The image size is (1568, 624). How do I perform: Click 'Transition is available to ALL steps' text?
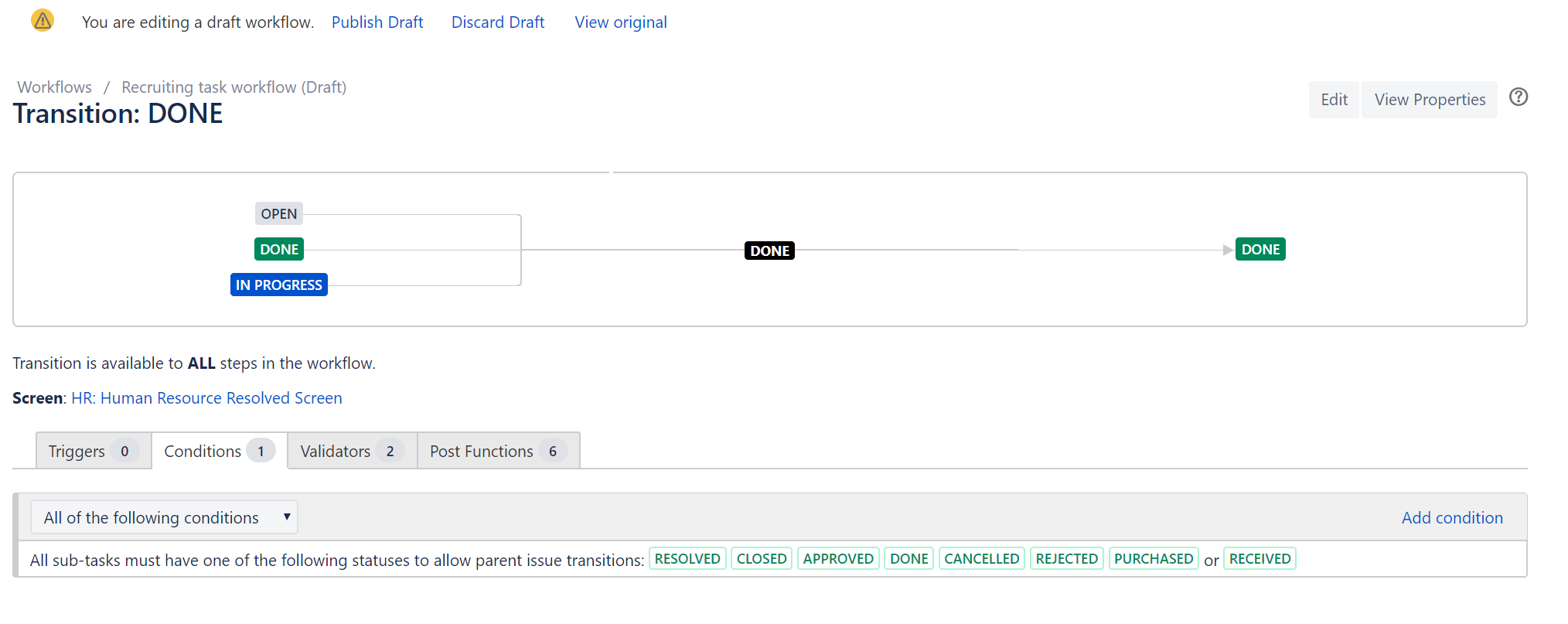point(194,363)
